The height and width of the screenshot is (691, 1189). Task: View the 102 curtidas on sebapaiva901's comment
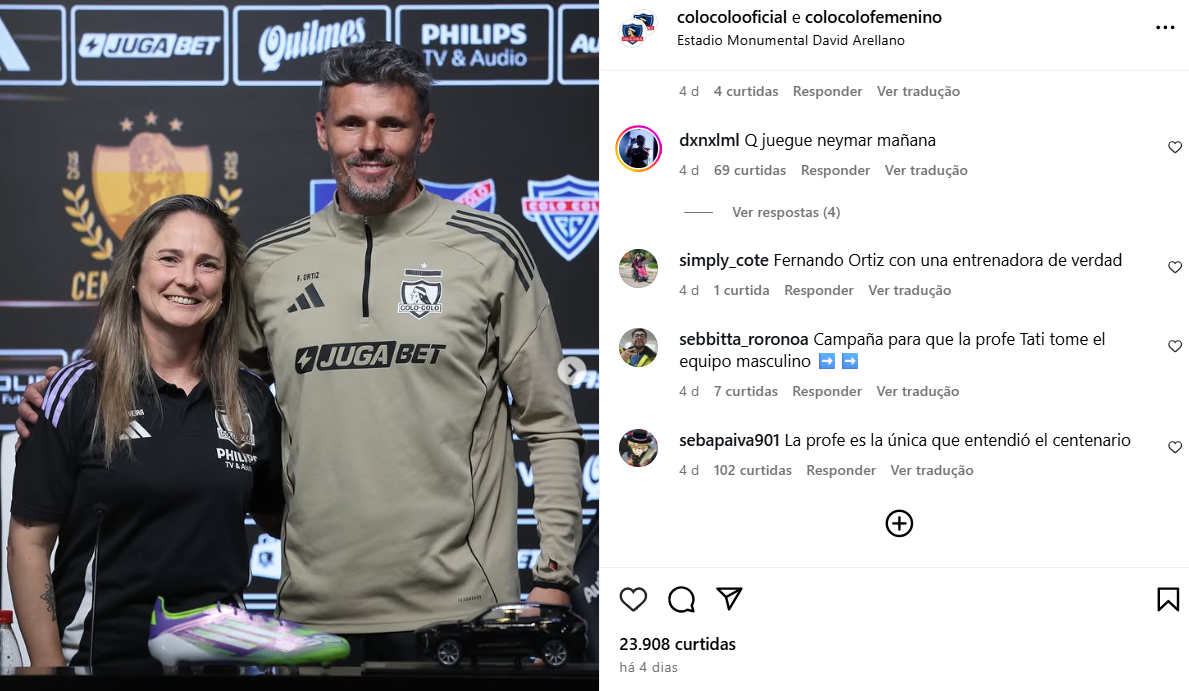pyautogui.click(x=752, y=470)
